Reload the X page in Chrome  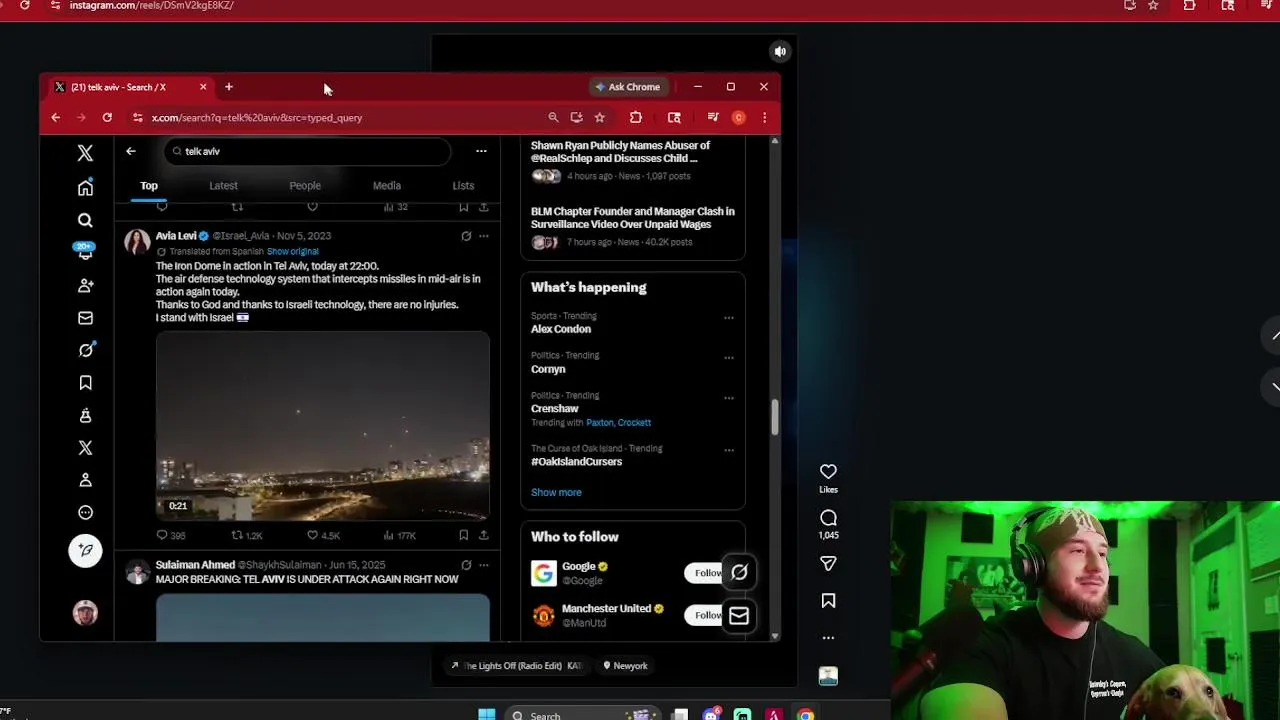click(x=107, y=117)
